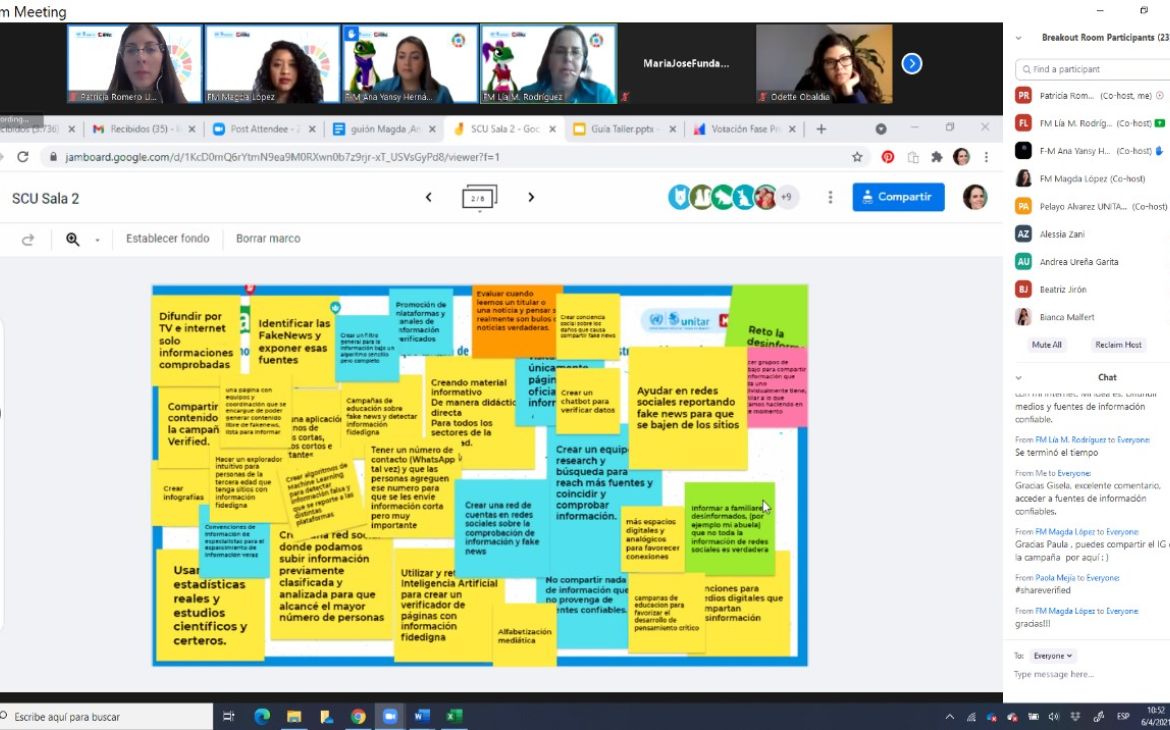Open the Chrome extensions puzzle icon
This screenshot has width=1170, height=730.
[x=936, y=157]
